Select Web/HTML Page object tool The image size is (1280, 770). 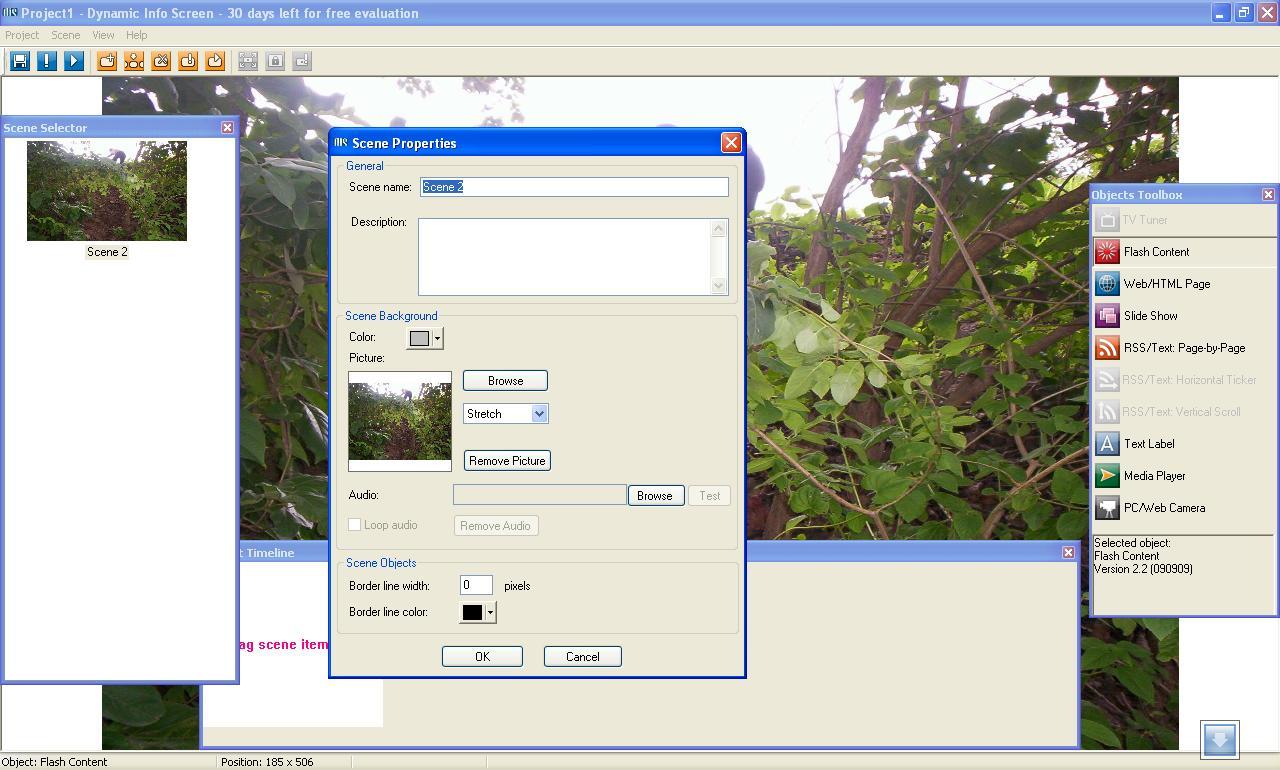[1185, 284]
